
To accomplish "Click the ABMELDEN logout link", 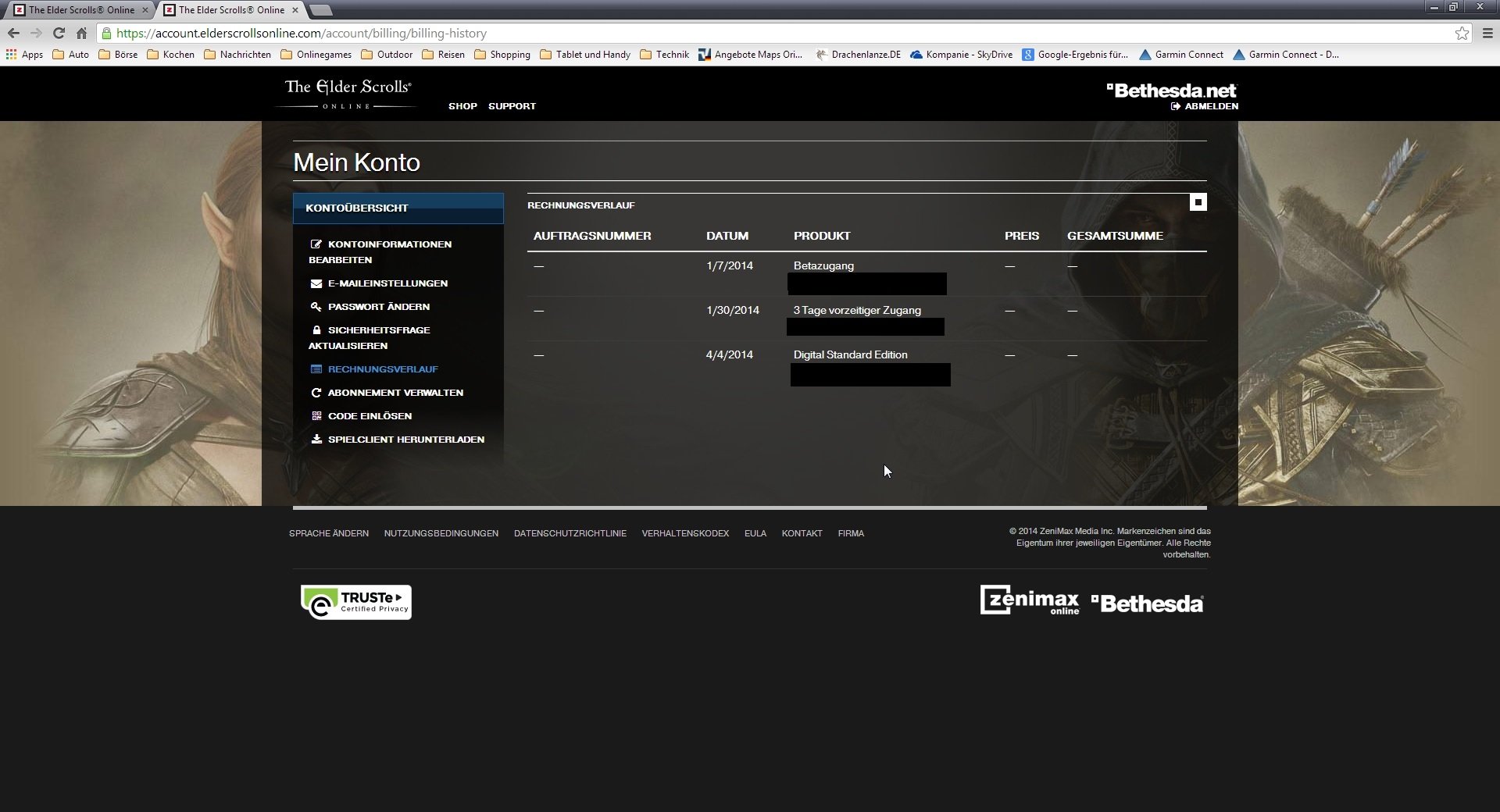I will (x=1205, y=106).
